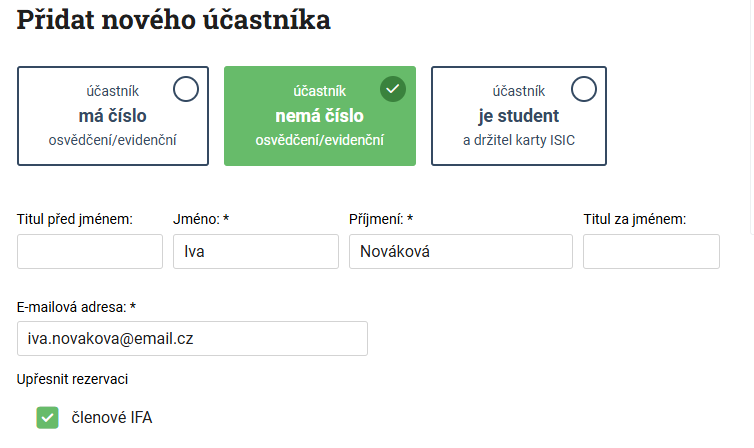
Task: Click the 'E-mailová adresa: *' label
Action: [76, 307]
